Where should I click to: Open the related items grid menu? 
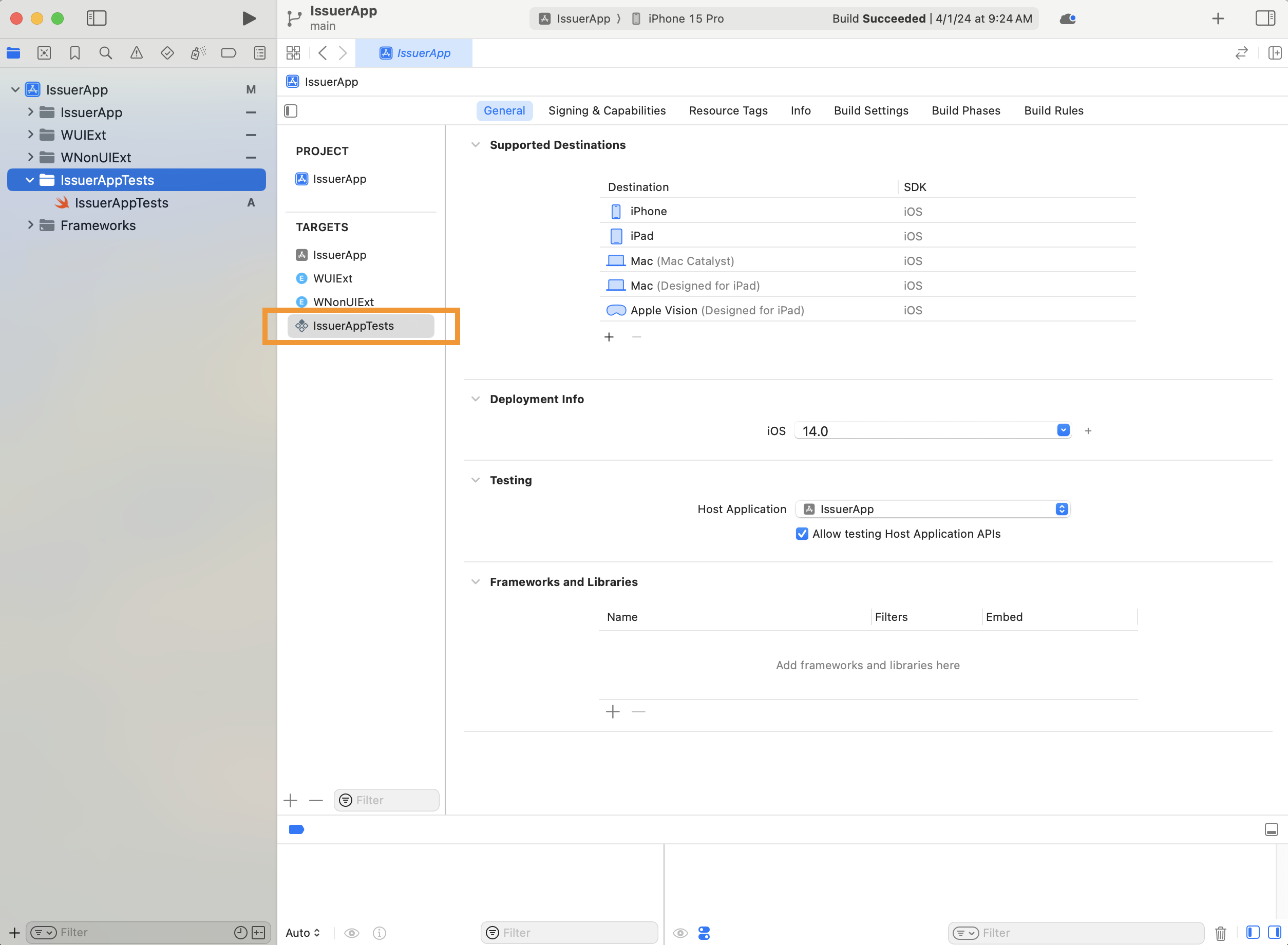click(293, 53)
